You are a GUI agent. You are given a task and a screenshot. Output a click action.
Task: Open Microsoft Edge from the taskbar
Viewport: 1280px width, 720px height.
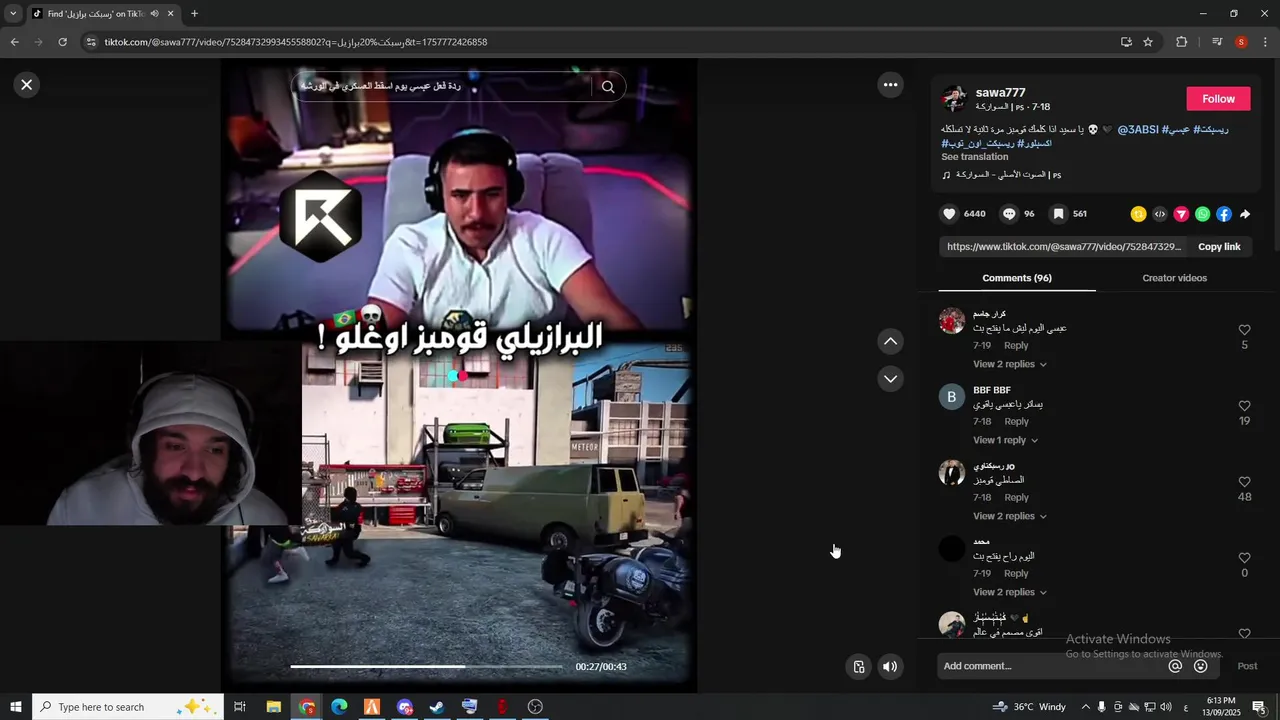339,707
